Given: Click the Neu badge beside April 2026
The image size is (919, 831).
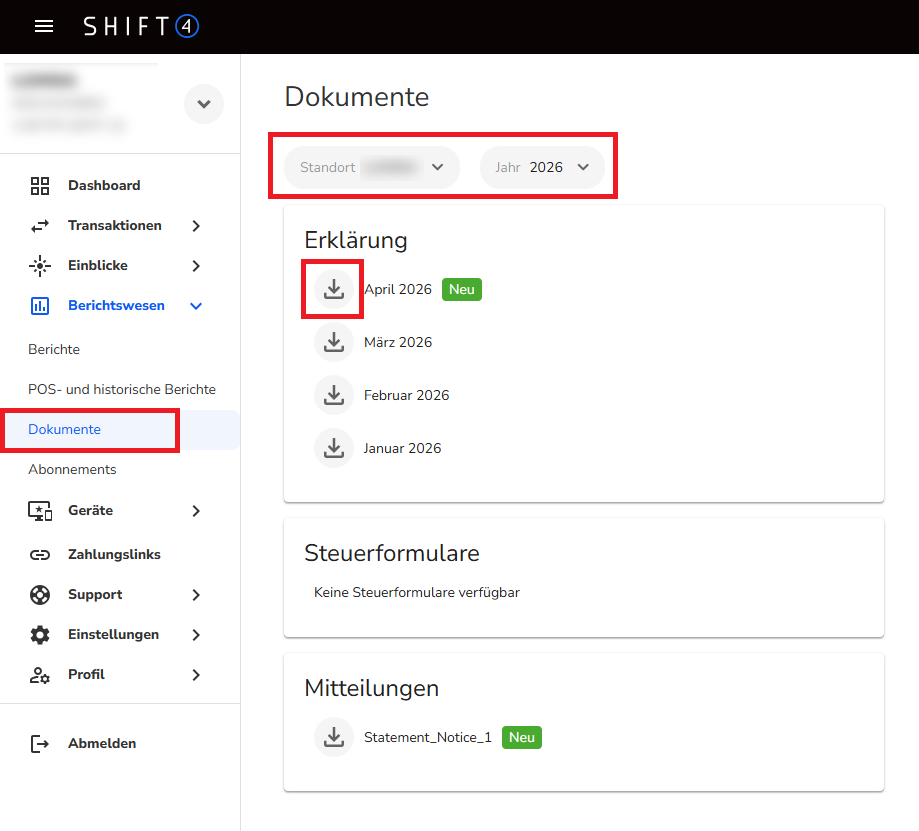Looking at the screenshot, I should point(462,290).
